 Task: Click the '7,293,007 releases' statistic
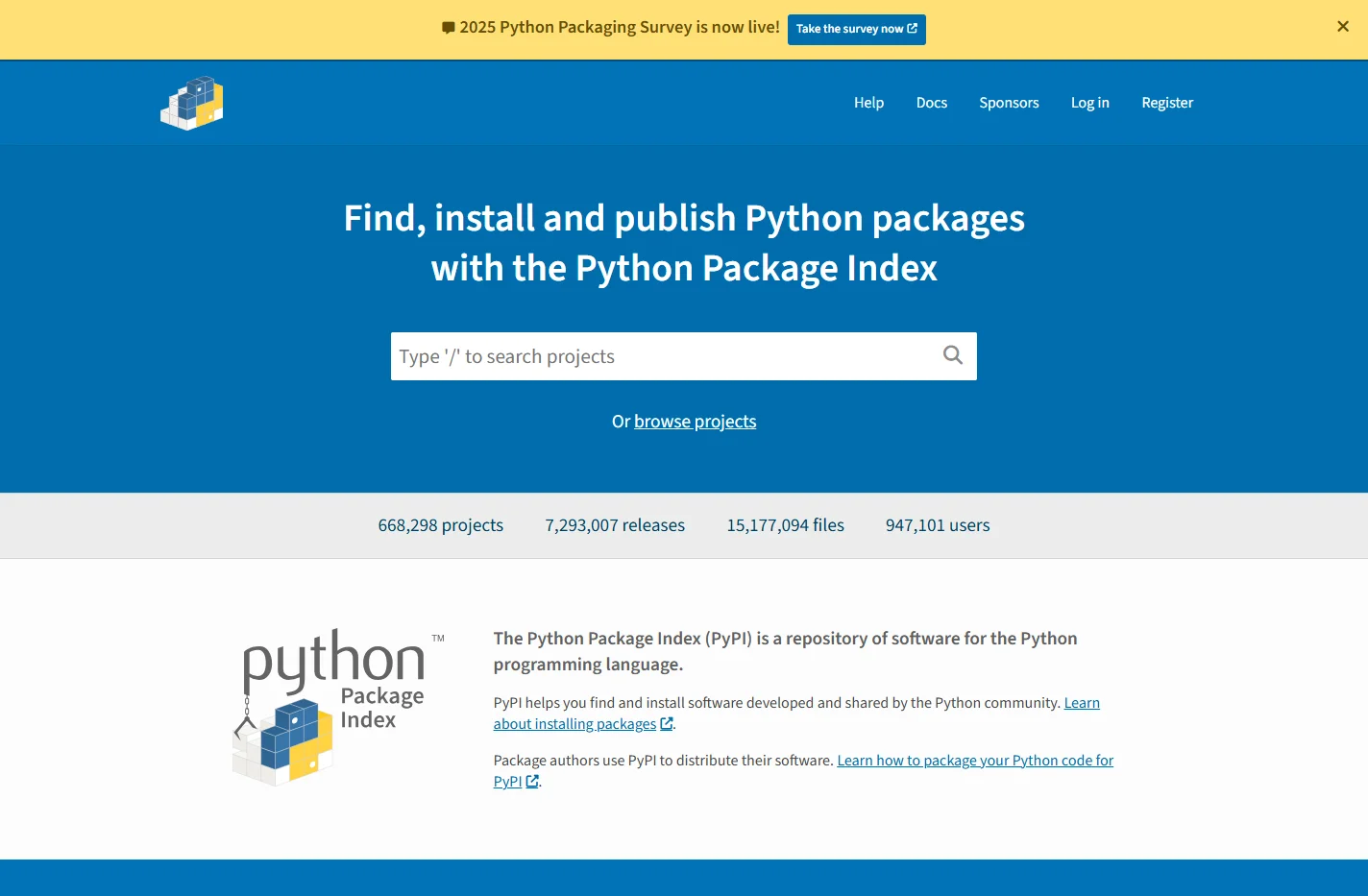click(x=615, y=525)
